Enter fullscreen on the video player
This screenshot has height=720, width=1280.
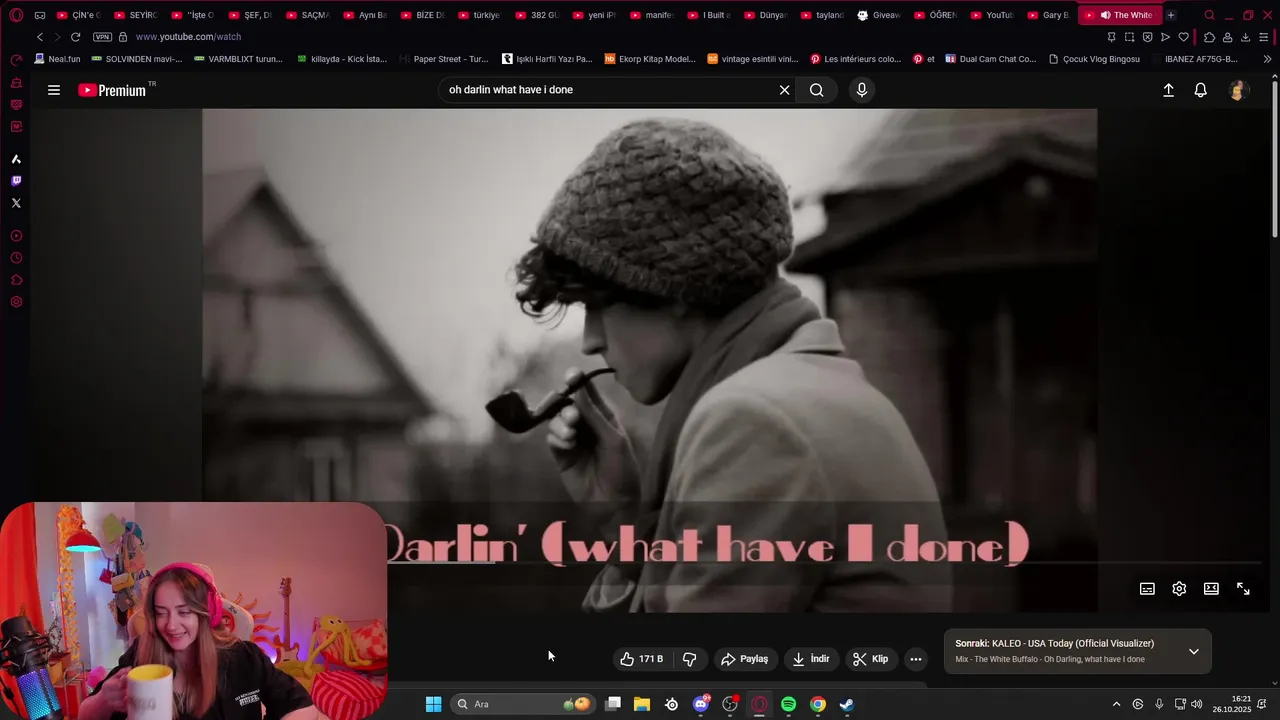pyautogui.click(x=1243, y=589)
